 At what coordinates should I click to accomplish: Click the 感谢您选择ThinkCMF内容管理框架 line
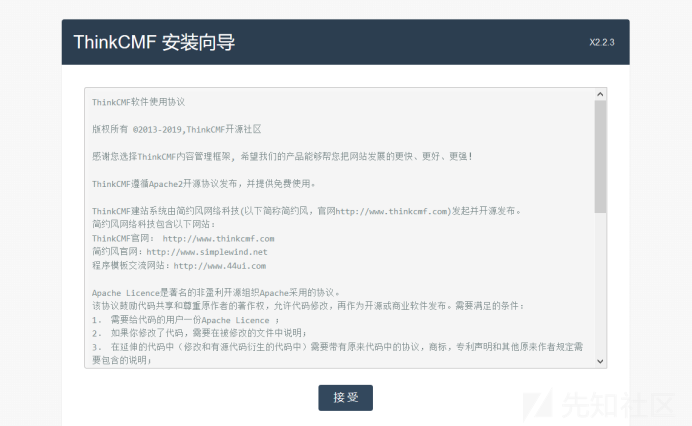(282, 156)
